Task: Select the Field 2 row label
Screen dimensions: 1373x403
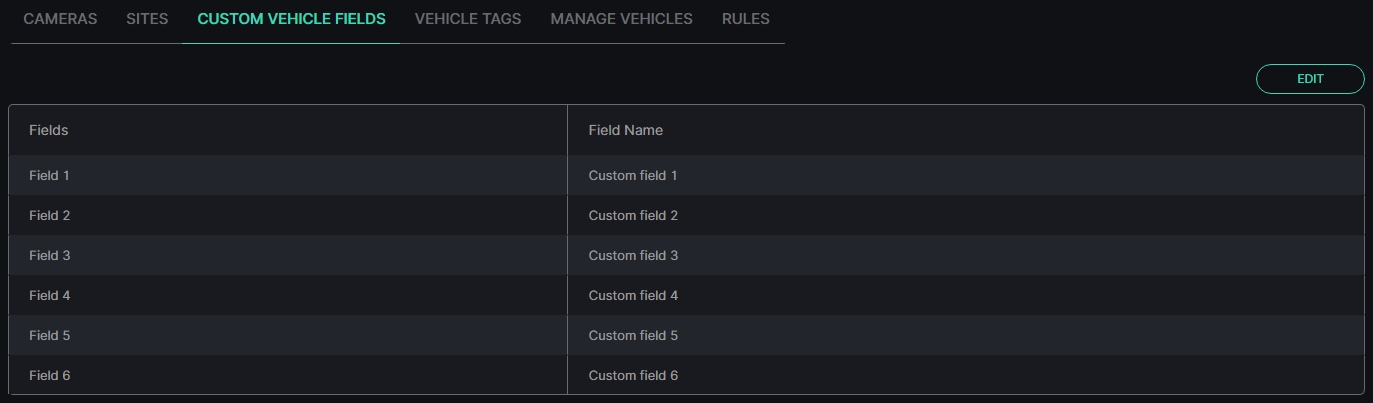Action: pos(50,215)
